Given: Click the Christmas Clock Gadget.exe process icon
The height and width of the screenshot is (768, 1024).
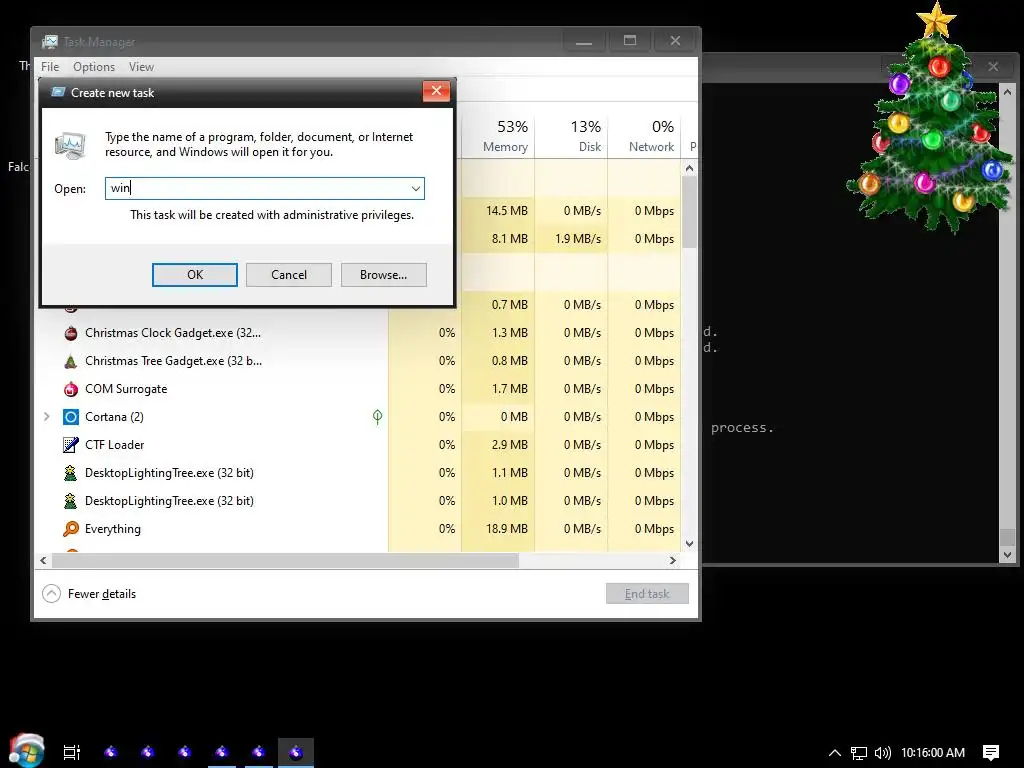Looking at the screenshot, I should point(71,333).
